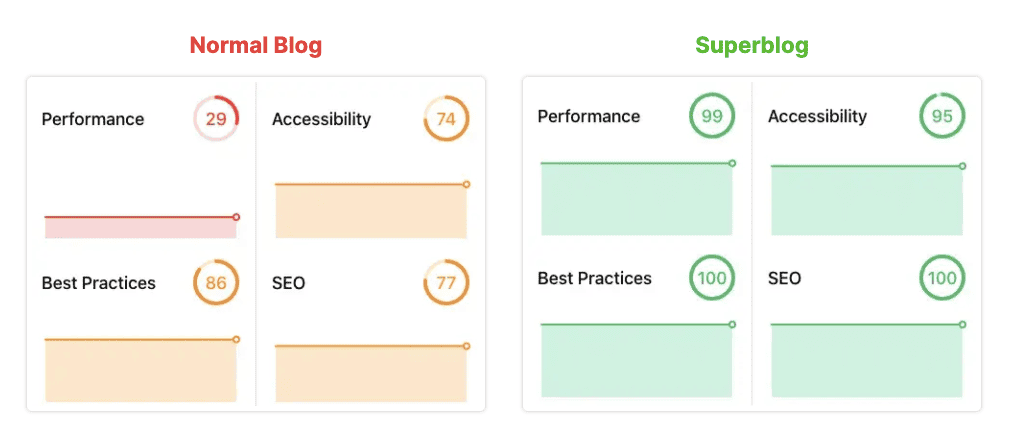
Task: Click the green Superblog Performance chart area
Action: (637, 200)
